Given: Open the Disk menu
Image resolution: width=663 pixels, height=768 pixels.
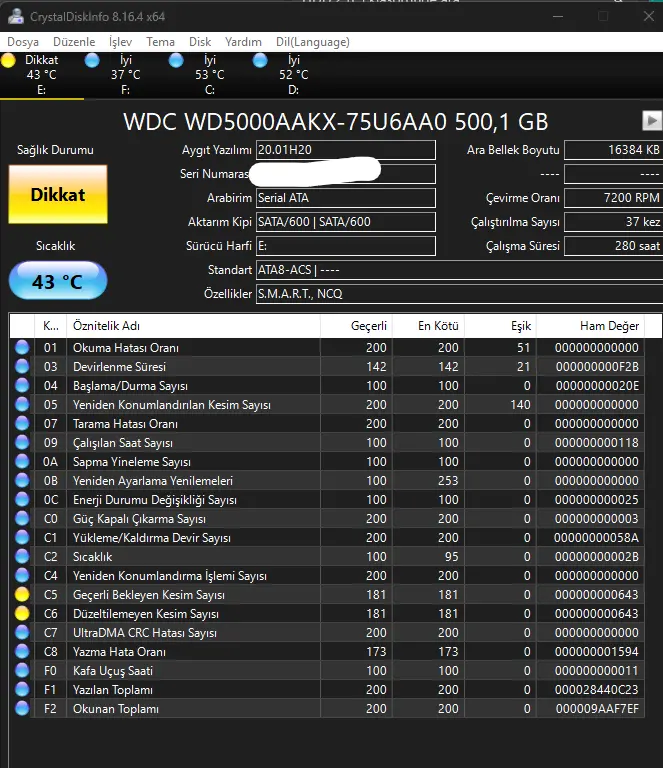Looking at the screenshot, I should [200, 42].
